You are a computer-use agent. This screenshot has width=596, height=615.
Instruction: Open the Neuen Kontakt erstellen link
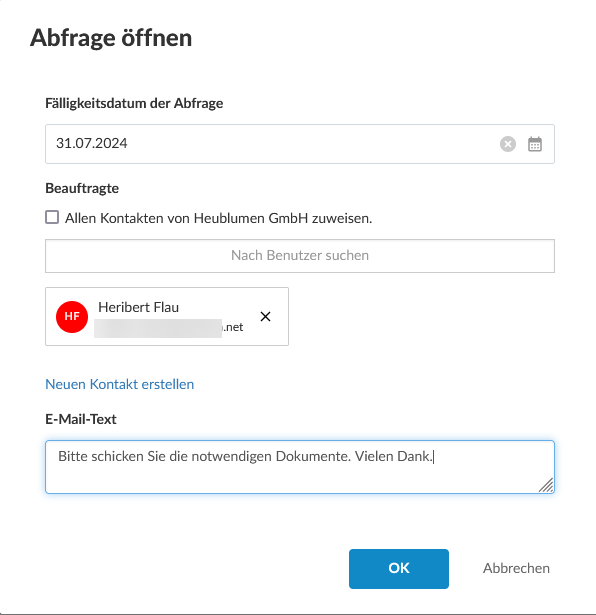[120, 384]
